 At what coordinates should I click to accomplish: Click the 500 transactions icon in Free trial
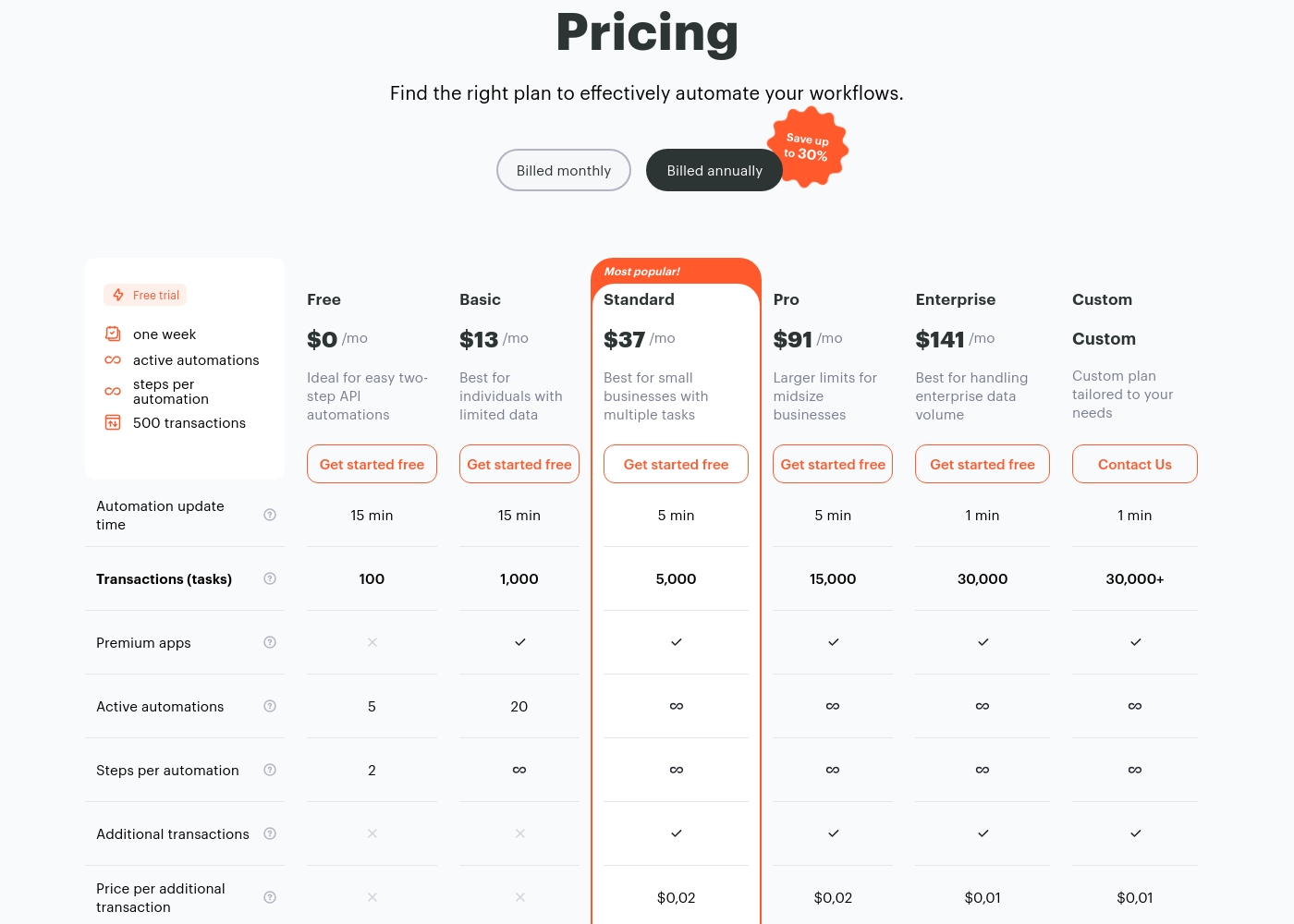[x=113, y=422]
